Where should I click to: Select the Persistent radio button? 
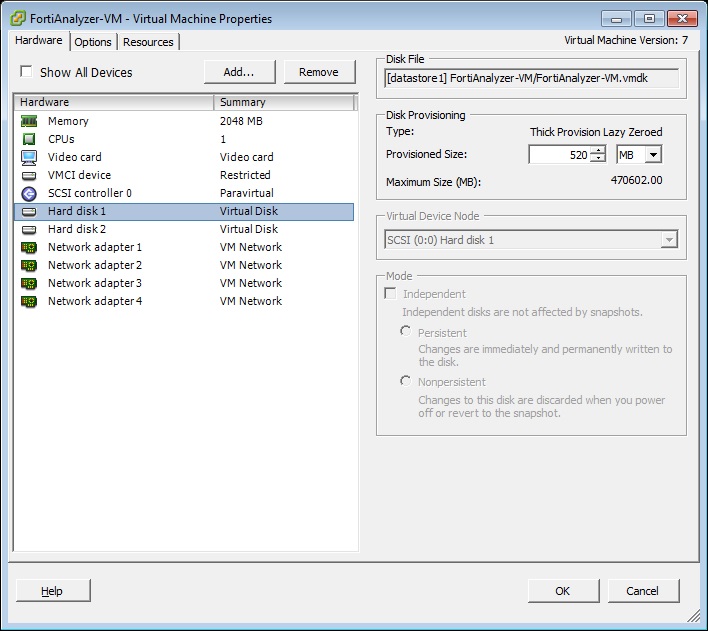405,332
